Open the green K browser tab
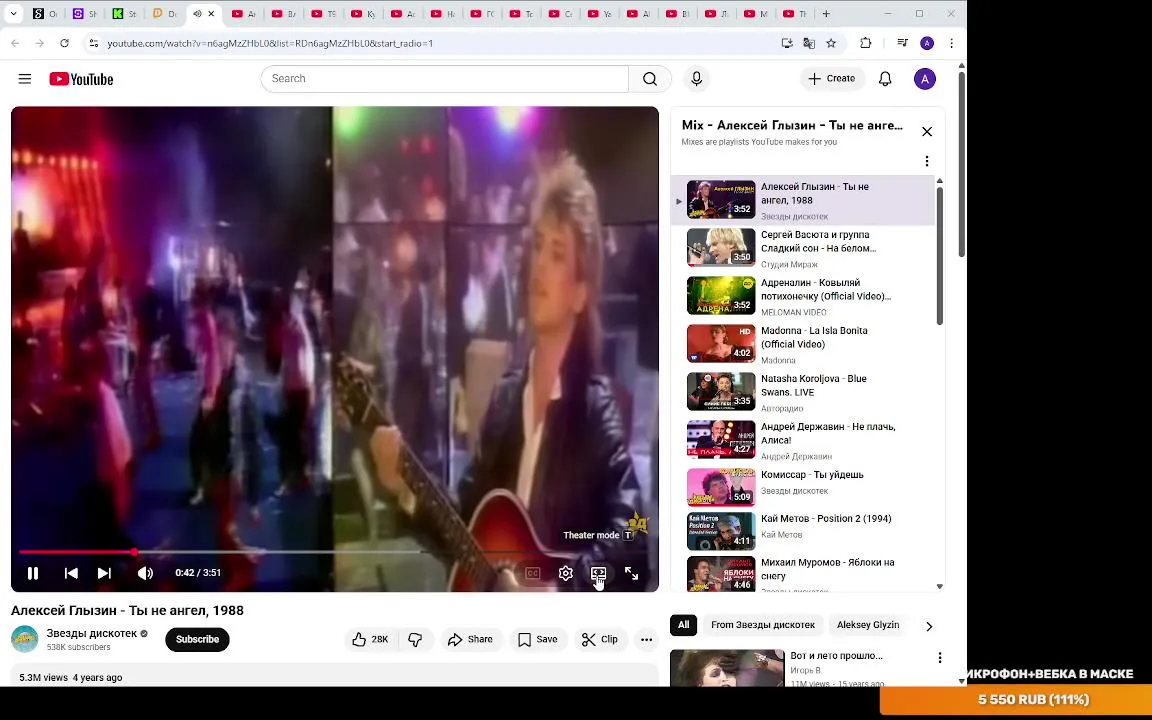 coord(124,13)
